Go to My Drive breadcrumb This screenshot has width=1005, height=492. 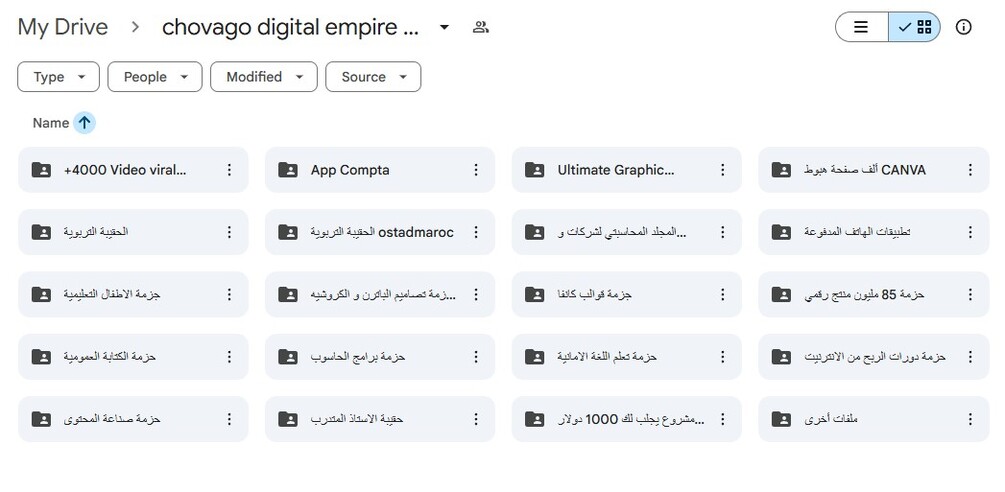coord(62,27)
